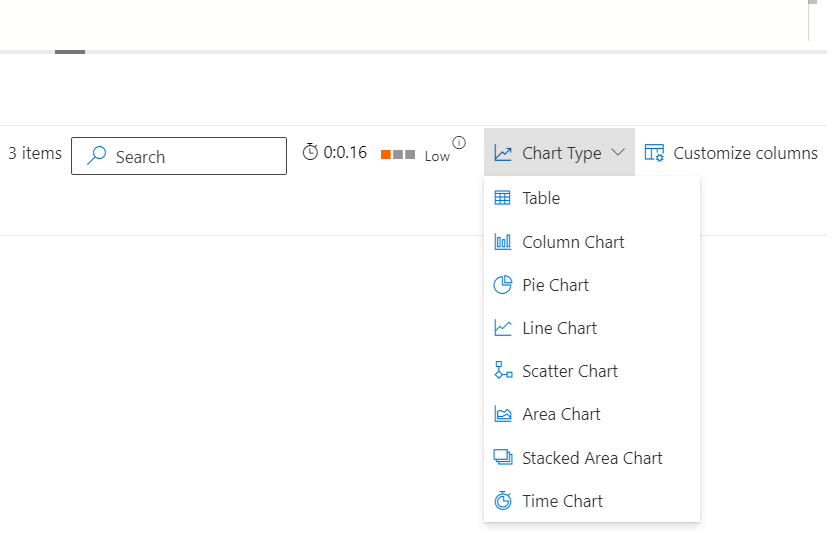The height and width of the screenshot is (551, 836).
Task: Collapse the Chart Type dropdown chevron
Action: point(618,153)
